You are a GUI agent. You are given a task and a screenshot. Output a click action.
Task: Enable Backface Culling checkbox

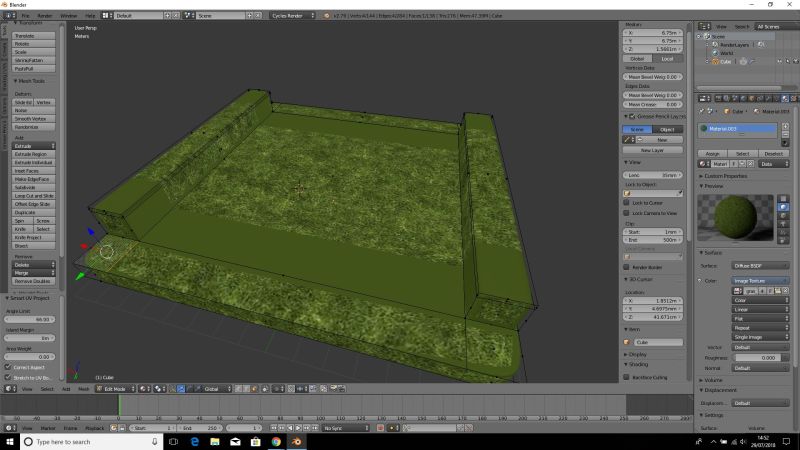[627, 377]
